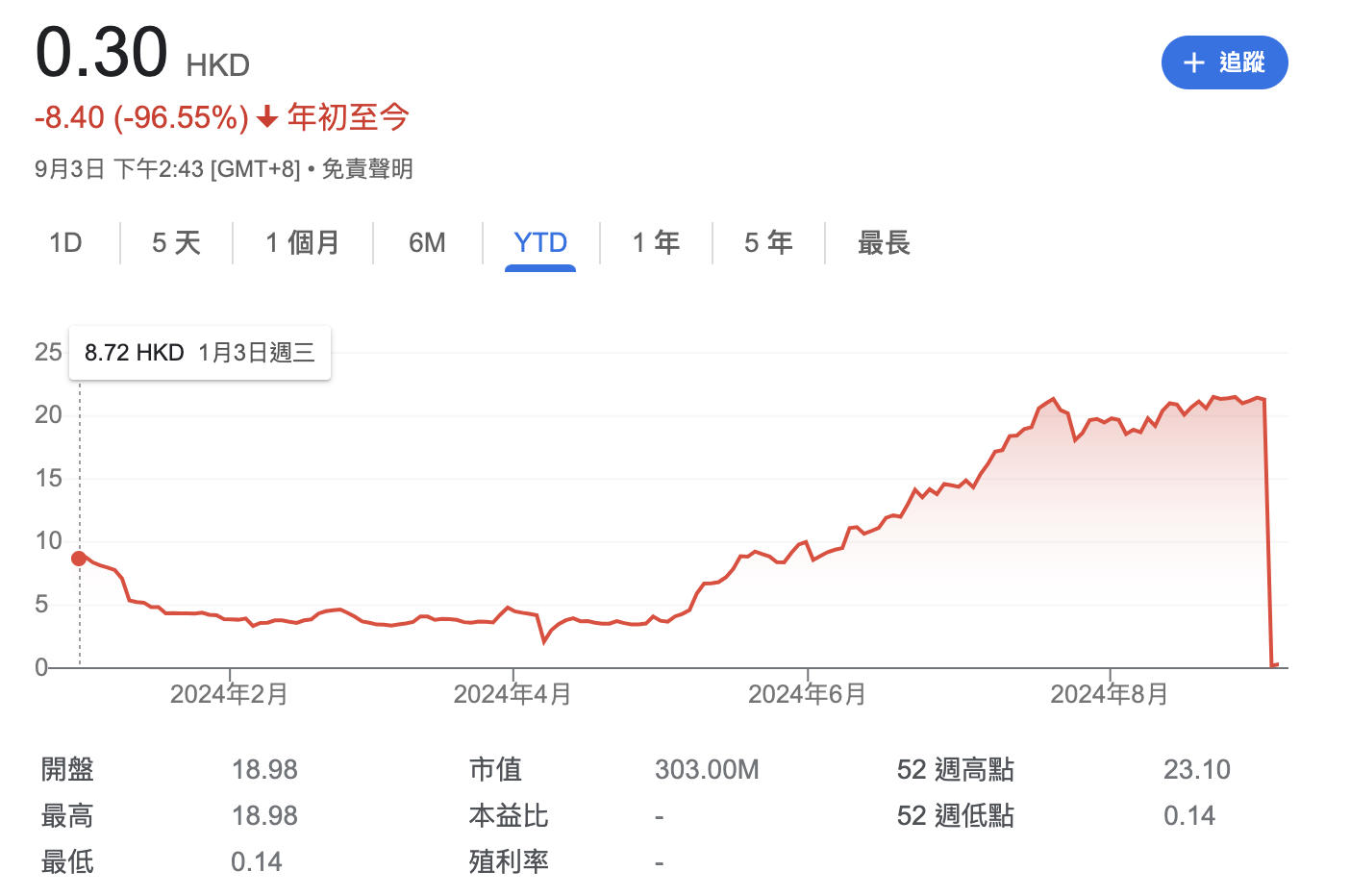Image resolution: width=1350 pixels, height=896 pixels.
Task: Click the 2024年2月 axis label
Action: coord(229,694)
